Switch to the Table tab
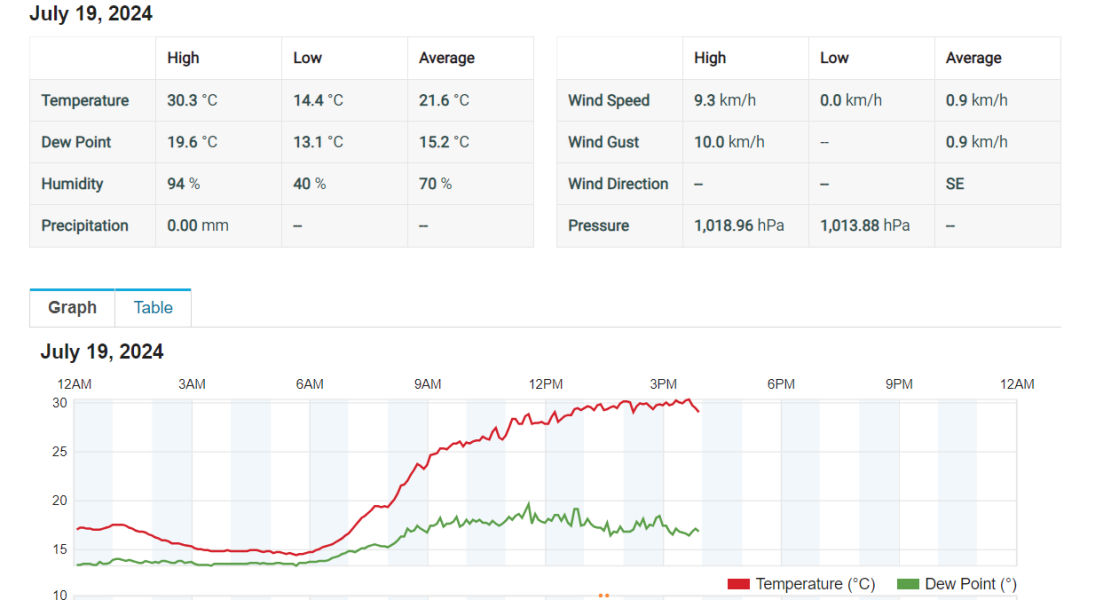Viewport: 1111px width, 600px height. [x=153, y=308]
